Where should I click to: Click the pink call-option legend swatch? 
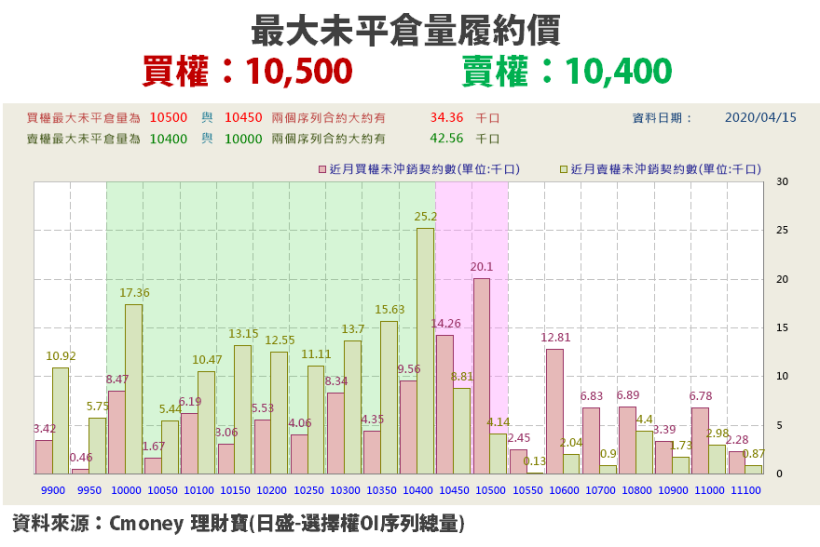click(x=323, y=169)
